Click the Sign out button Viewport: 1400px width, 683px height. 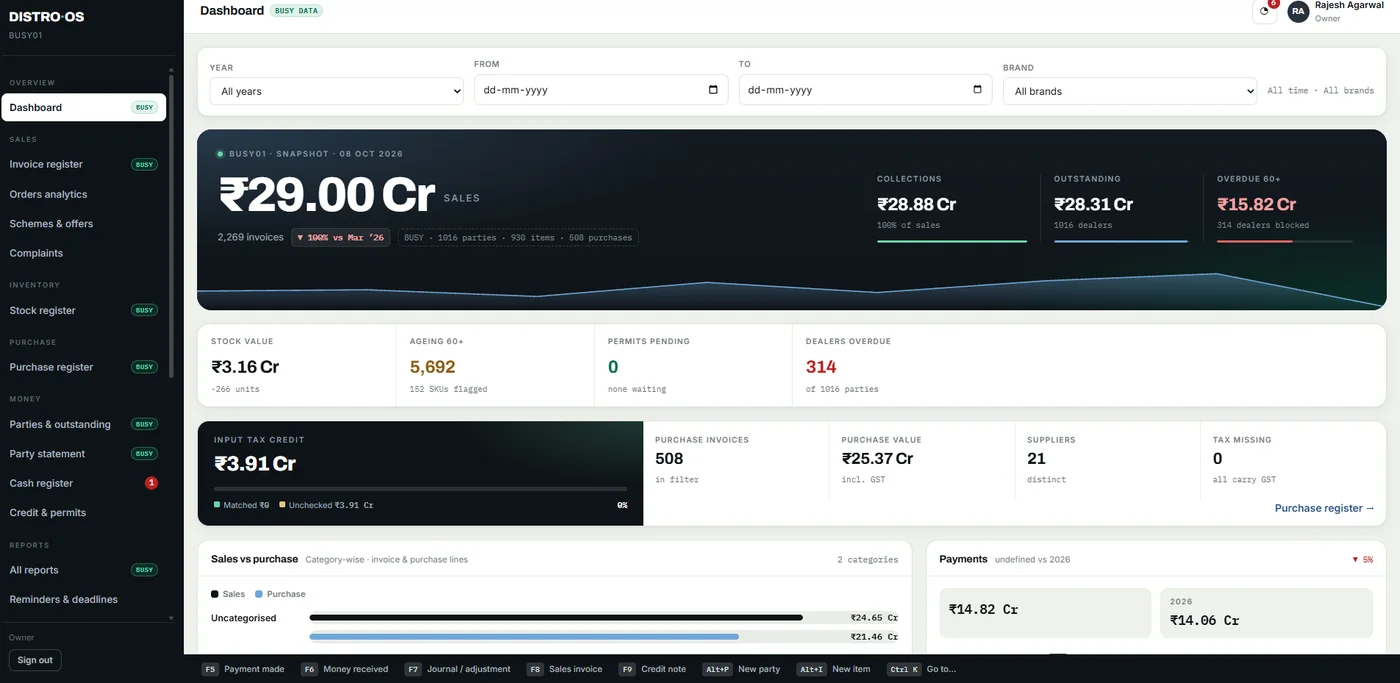pos(35,660)
